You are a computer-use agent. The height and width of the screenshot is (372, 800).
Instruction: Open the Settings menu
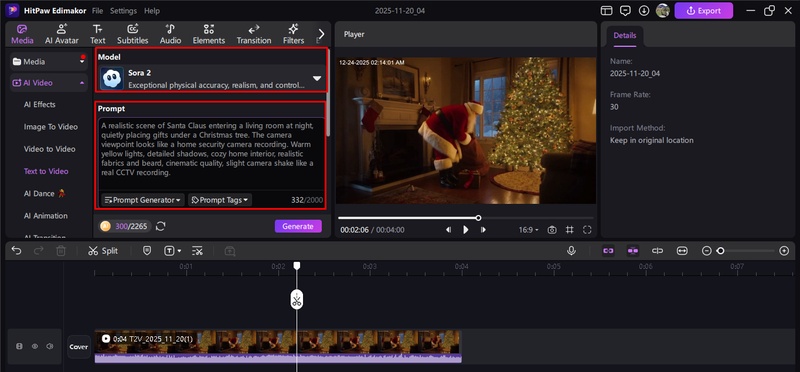coord(123,11)
